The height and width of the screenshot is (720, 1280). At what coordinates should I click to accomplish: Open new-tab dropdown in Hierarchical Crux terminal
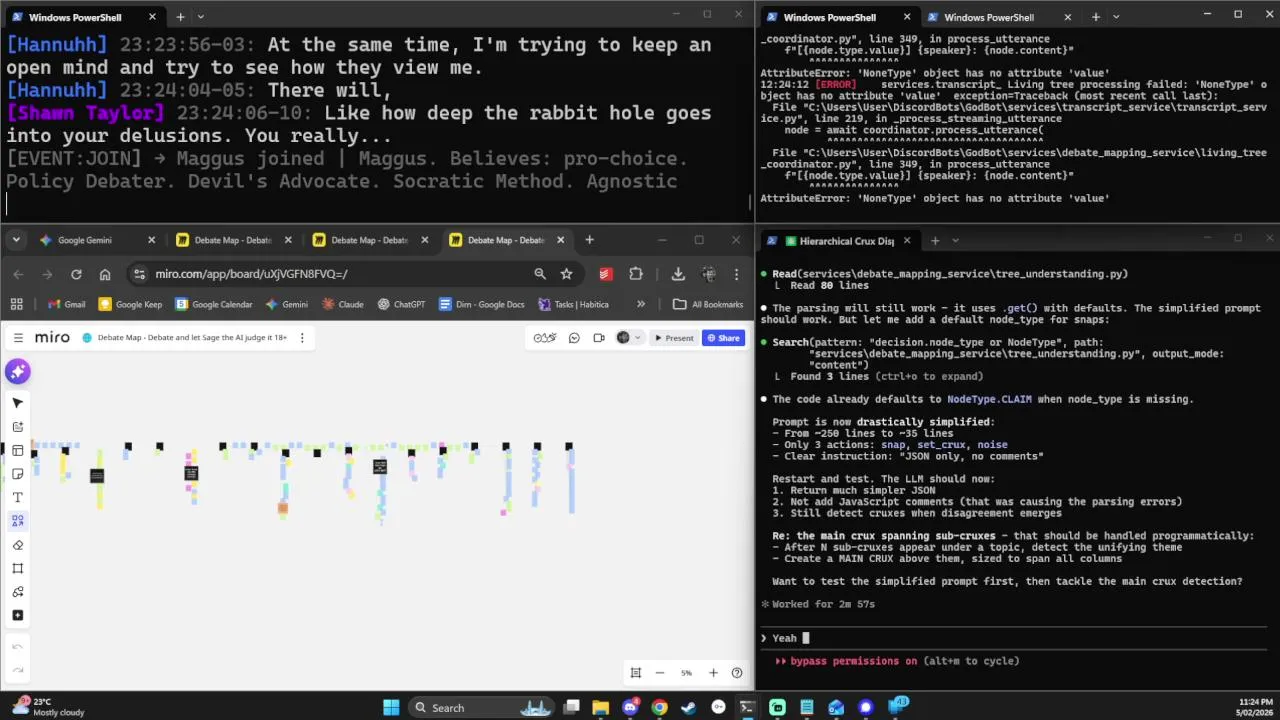(x=956, y=241)
